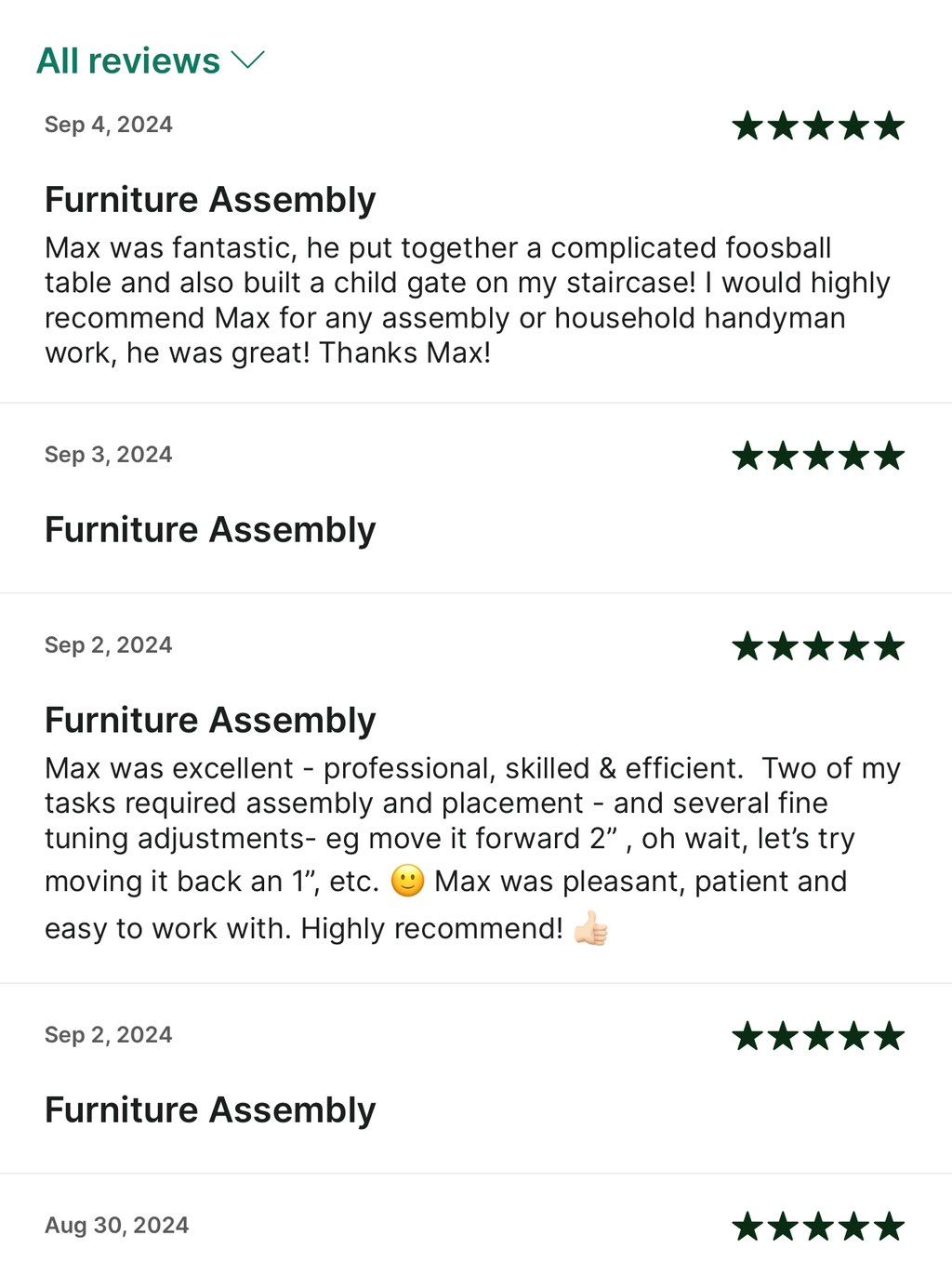
Task: Open Furniture Assembly heading under Sep 3
Action: (x=210, y=530)
